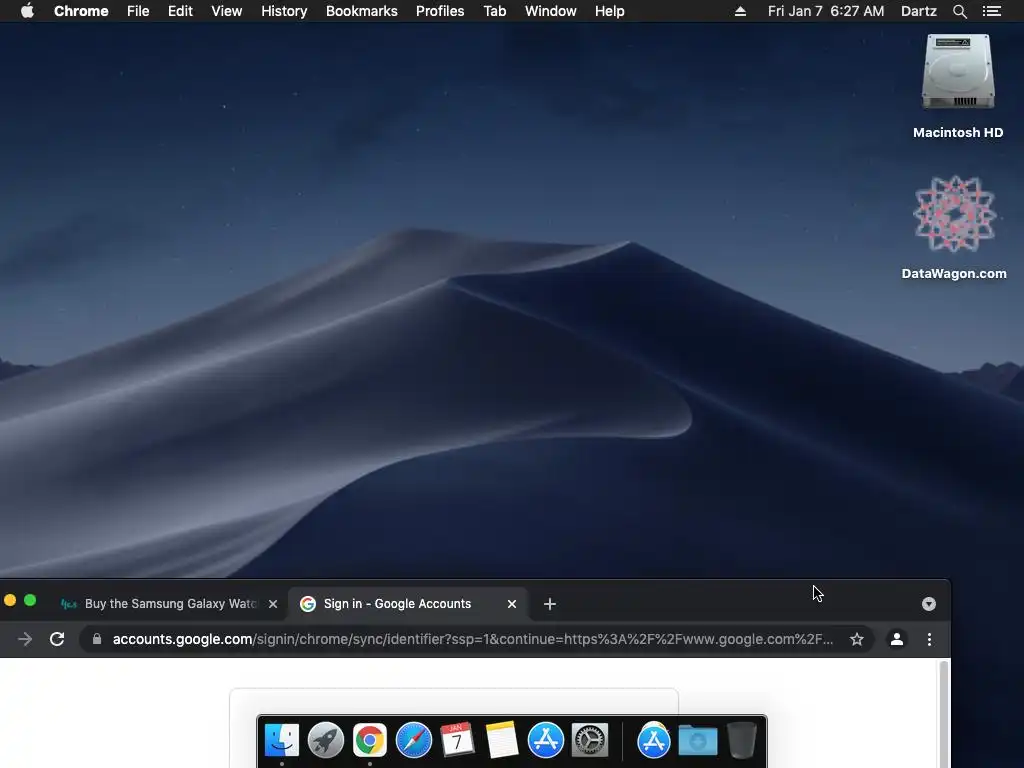Image resolution: width=1024 pixels, height=768 pixels.
Task: Open the View menu
Action: click(227, 11)
